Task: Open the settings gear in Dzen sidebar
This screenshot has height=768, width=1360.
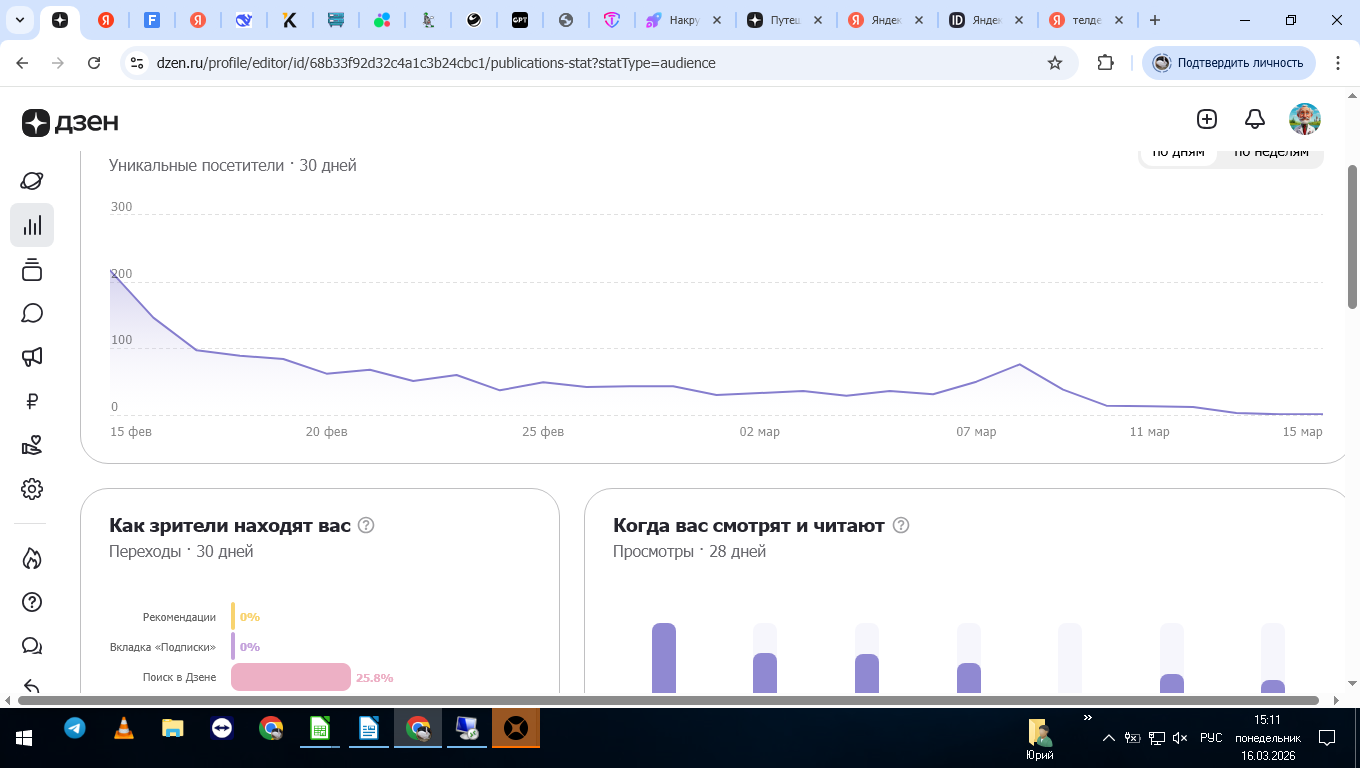Action: click(32, 489)
